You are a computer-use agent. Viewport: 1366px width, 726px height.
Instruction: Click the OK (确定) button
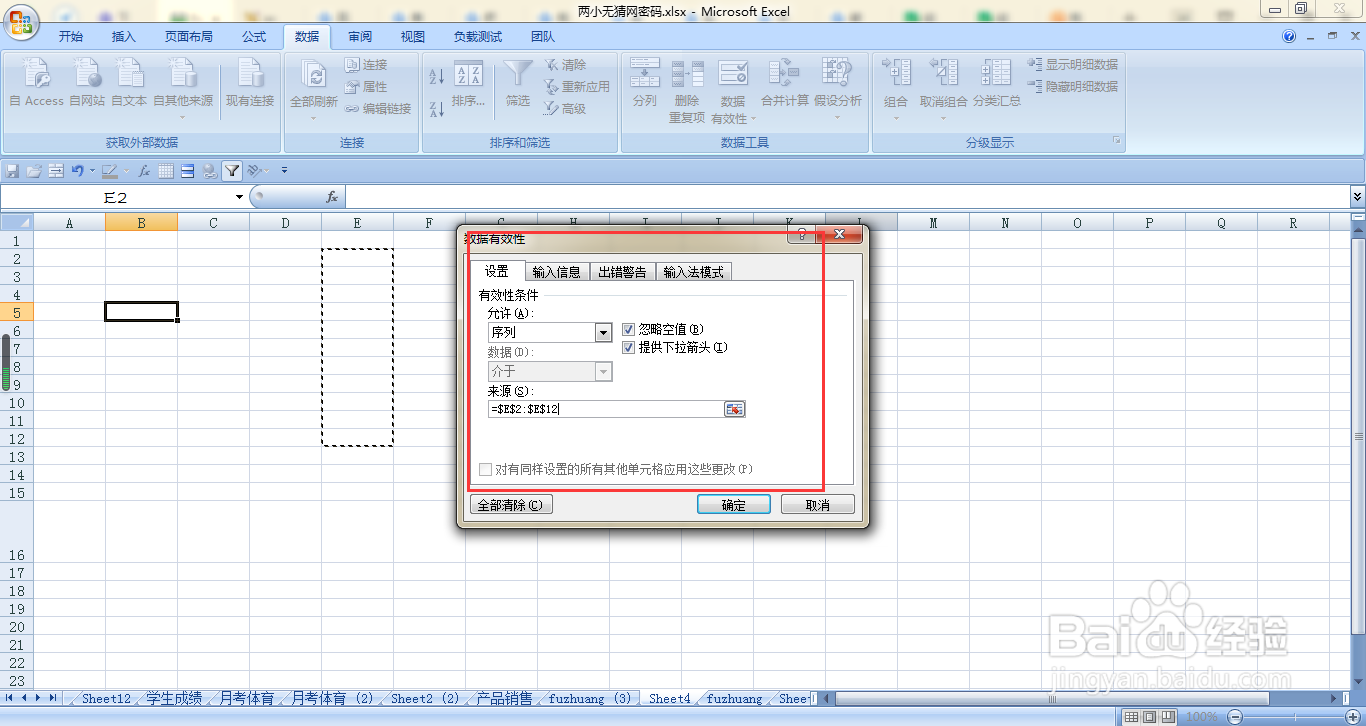(734, 505)
